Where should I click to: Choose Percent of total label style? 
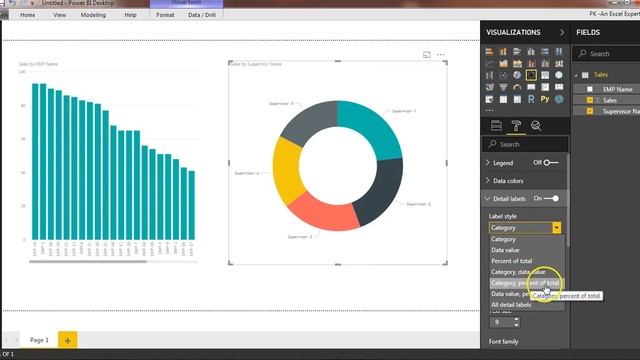(527, 261)
